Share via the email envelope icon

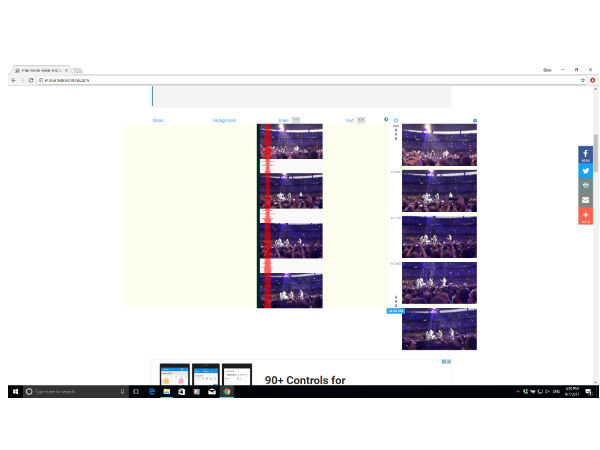pyautogui.click(x=586, y=200)
